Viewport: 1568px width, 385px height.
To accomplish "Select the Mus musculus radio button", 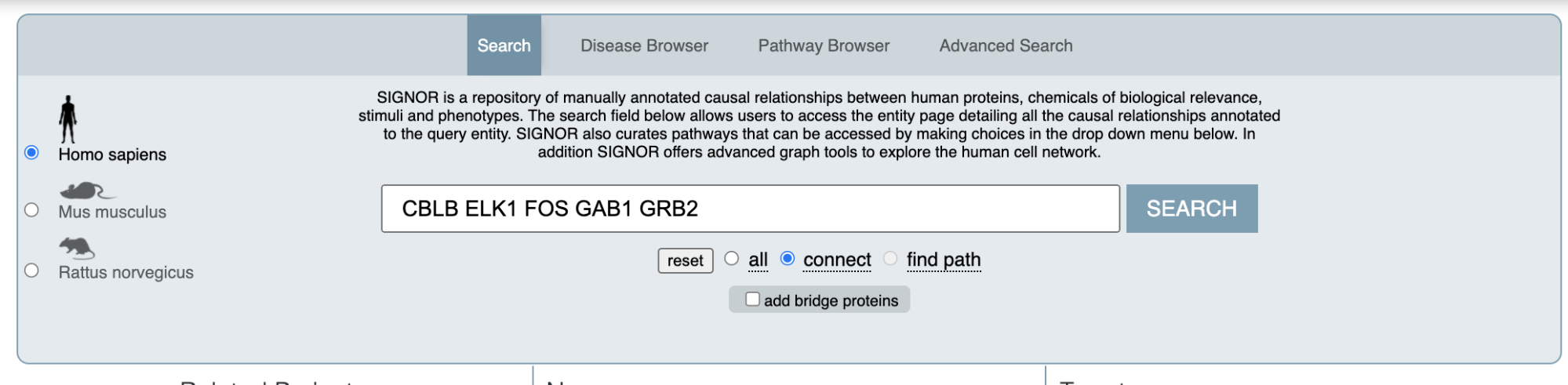I will [x=31, y=209].
